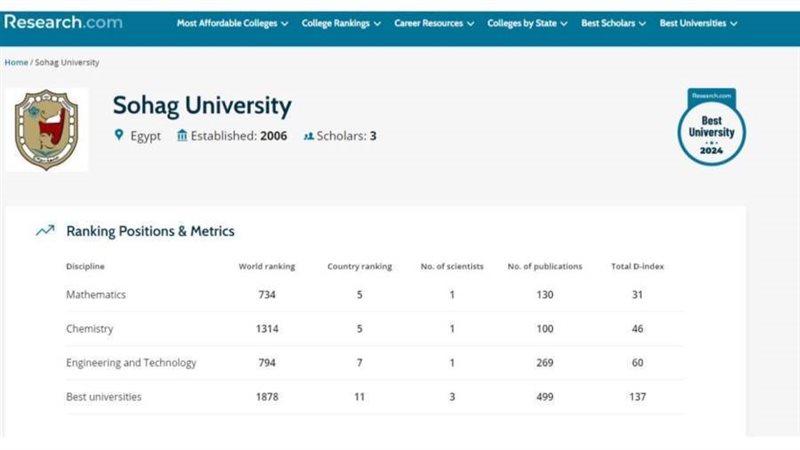The width and height of the screenshot is (800, 450).
Task: Click the Scholars people icon
Action: click(x=309, y=136)
